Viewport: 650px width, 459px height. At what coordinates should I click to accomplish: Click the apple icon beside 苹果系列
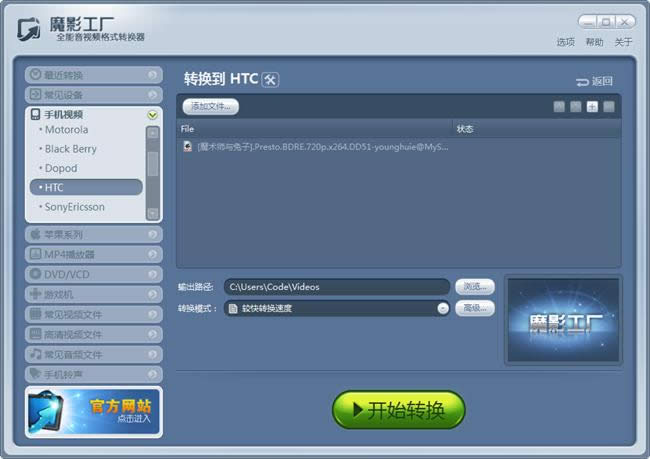36,234
